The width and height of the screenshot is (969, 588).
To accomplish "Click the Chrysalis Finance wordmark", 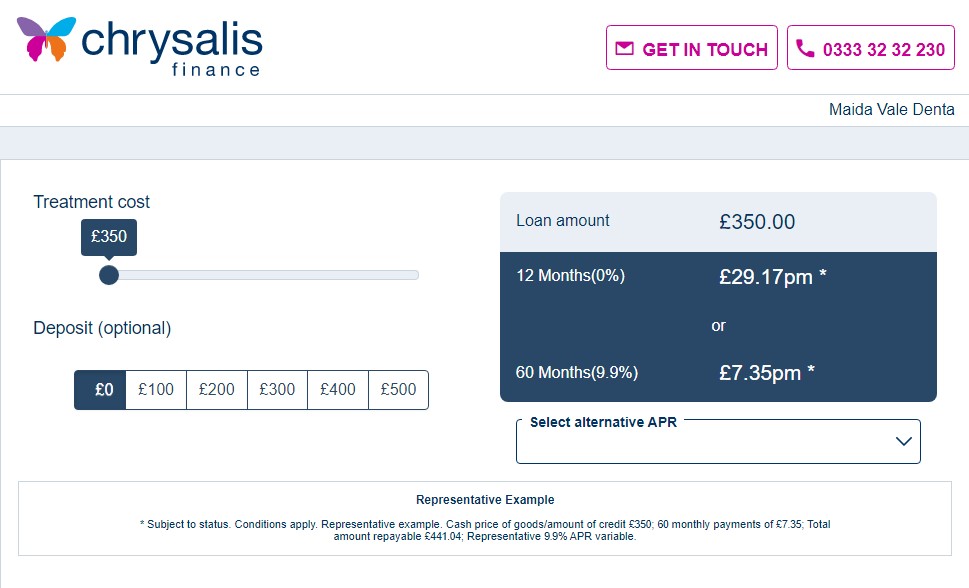I will click(172, 48).
